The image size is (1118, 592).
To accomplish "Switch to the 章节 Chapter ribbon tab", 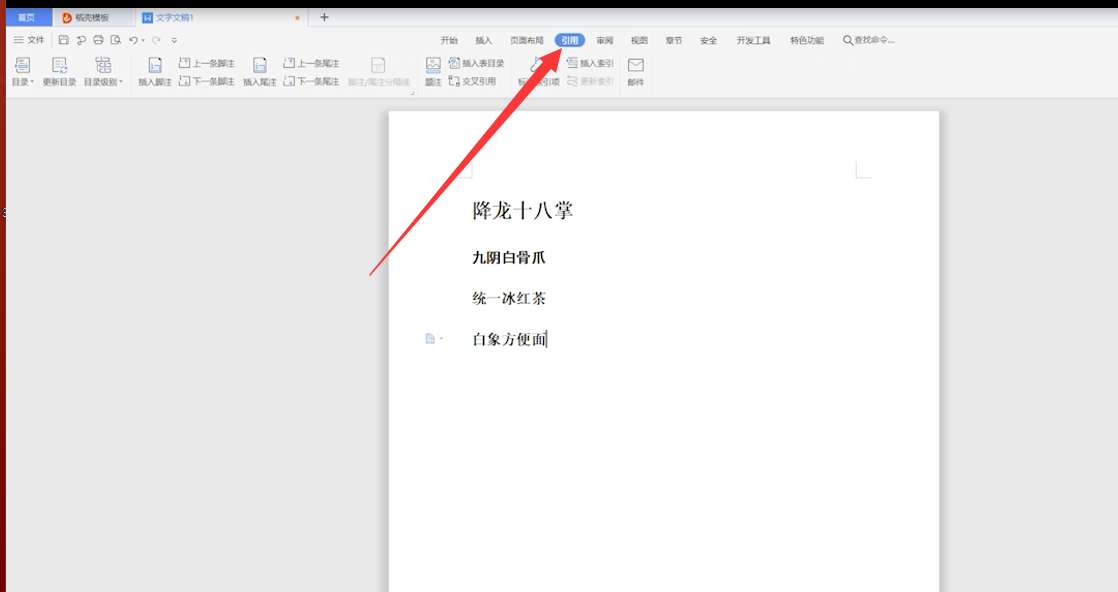I will 674,41.
